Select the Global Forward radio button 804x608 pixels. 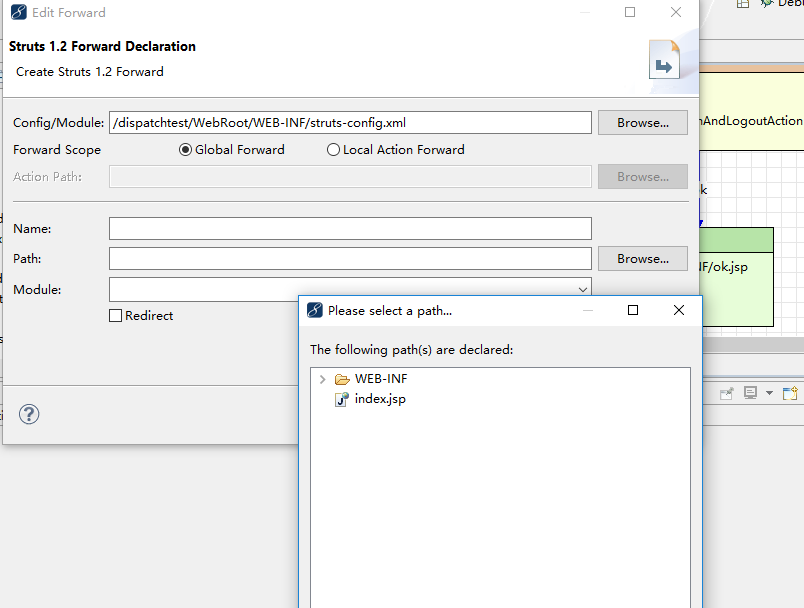185,150
